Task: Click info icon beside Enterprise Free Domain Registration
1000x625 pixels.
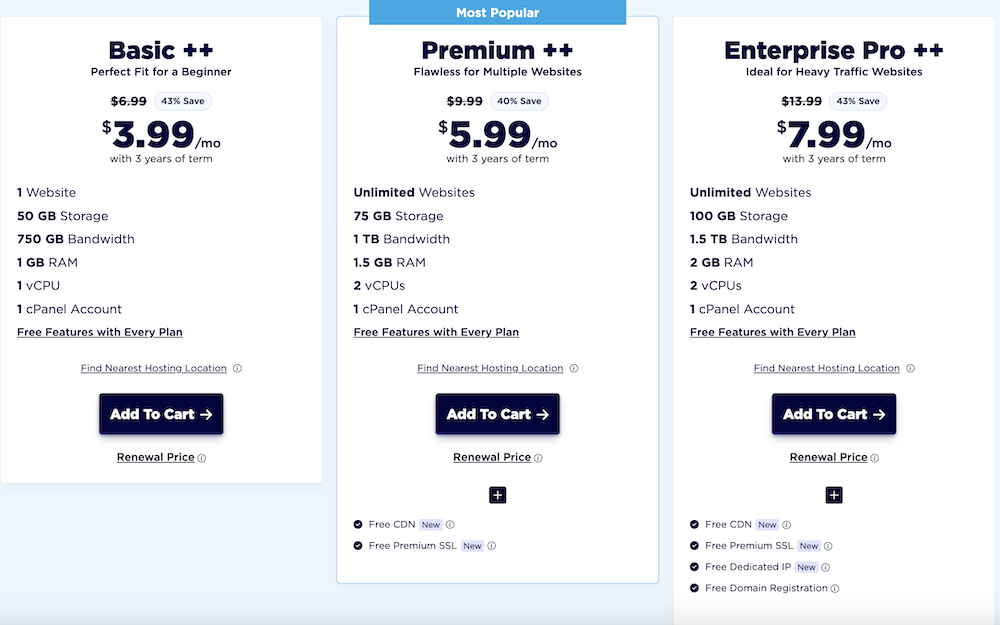Action: pyautogui.click(x=835, y=589)
